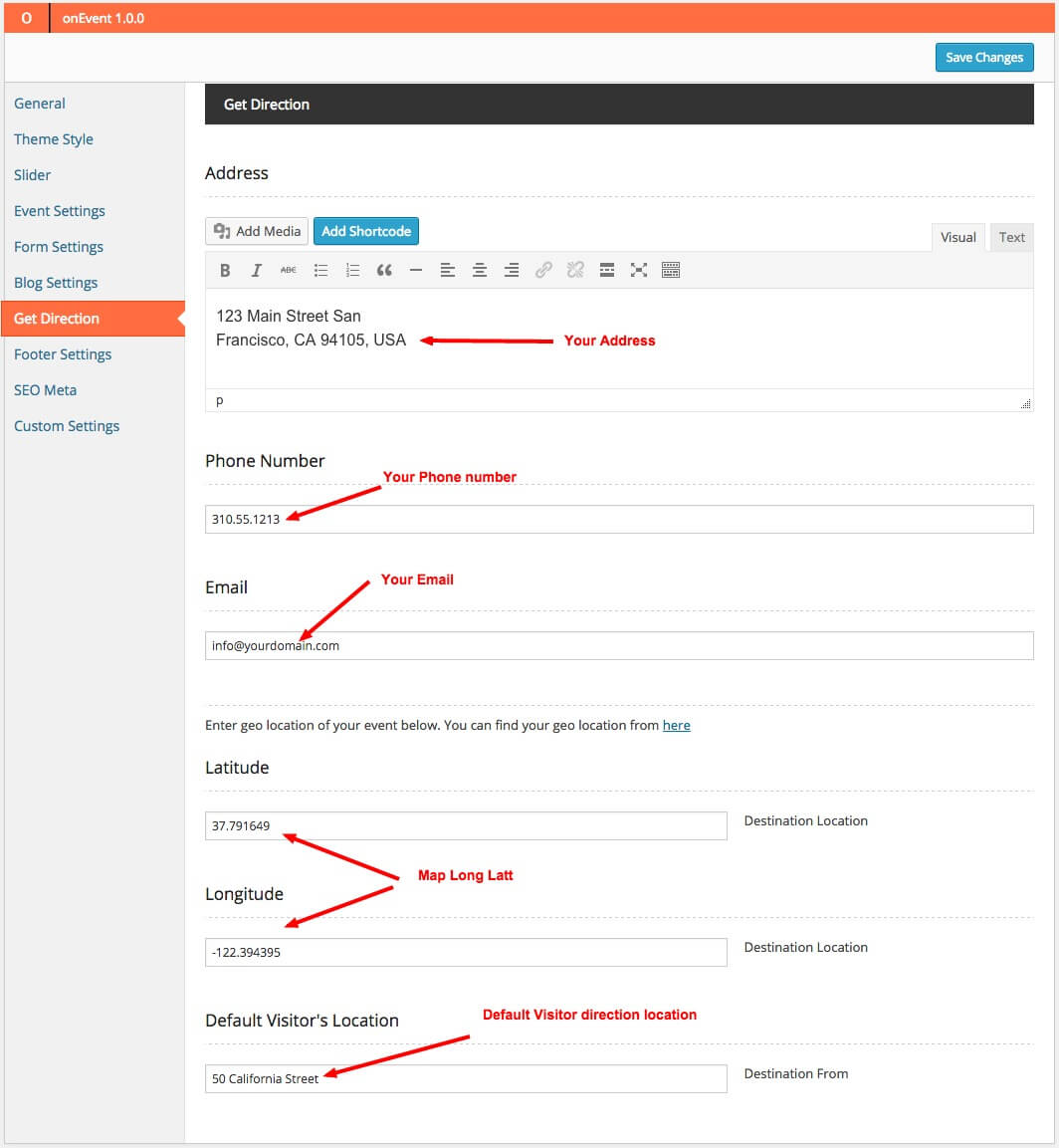The image size is (1059, 1148).
Task: Align text center in the editor
Action: click(x=480, y=270)
